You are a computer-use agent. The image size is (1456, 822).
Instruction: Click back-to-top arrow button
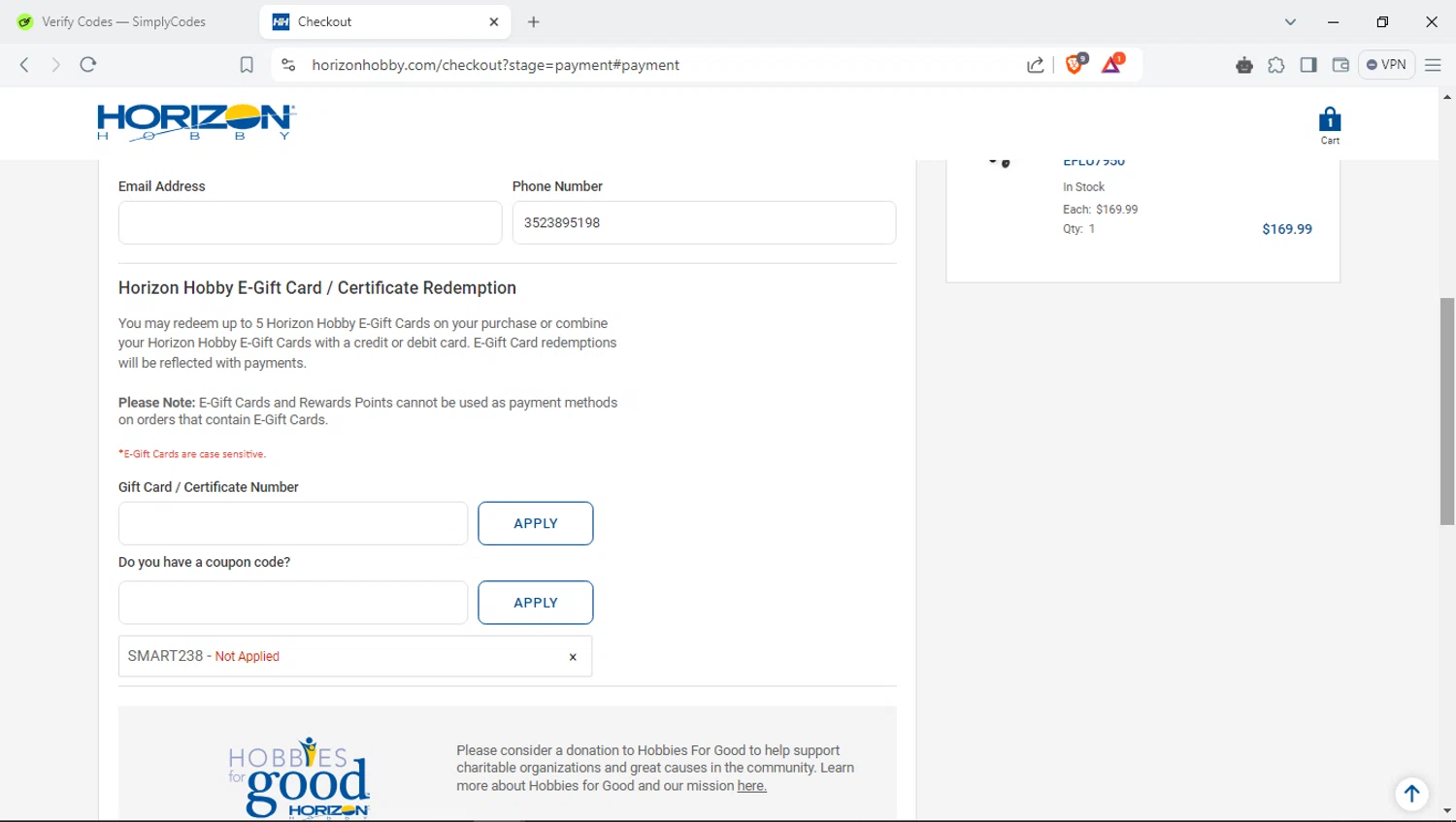(1411, 794)
